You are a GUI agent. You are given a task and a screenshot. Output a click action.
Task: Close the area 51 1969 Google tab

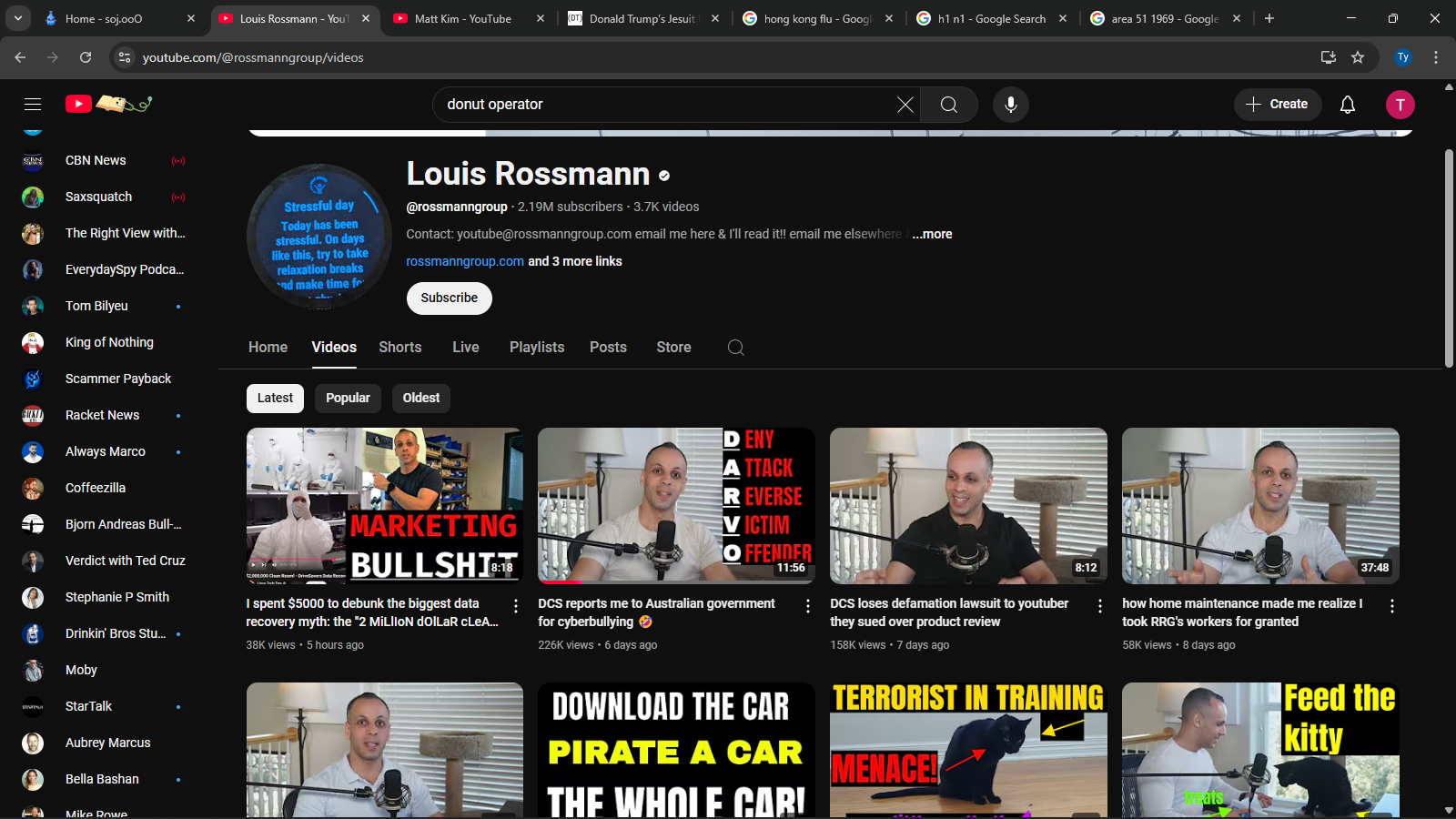[x=1237, y=18]
